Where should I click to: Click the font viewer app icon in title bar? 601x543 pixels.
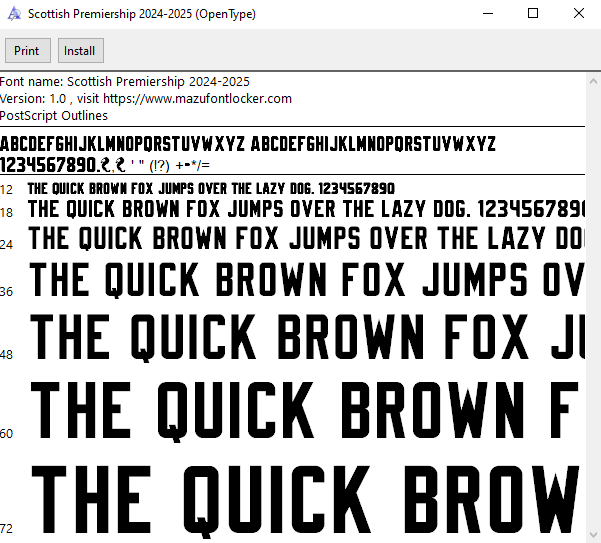tap(14, 14)
